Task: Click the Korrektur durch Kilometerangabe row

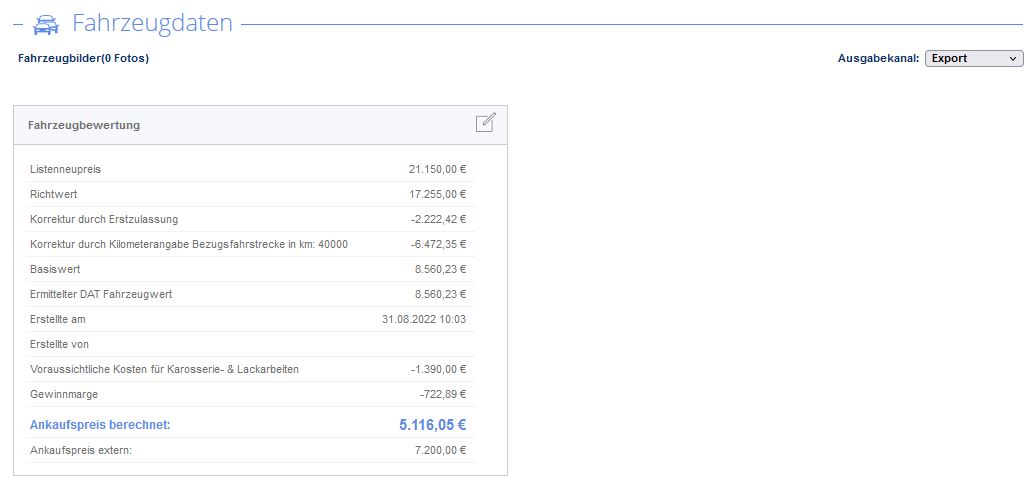Action: (250, 245)
